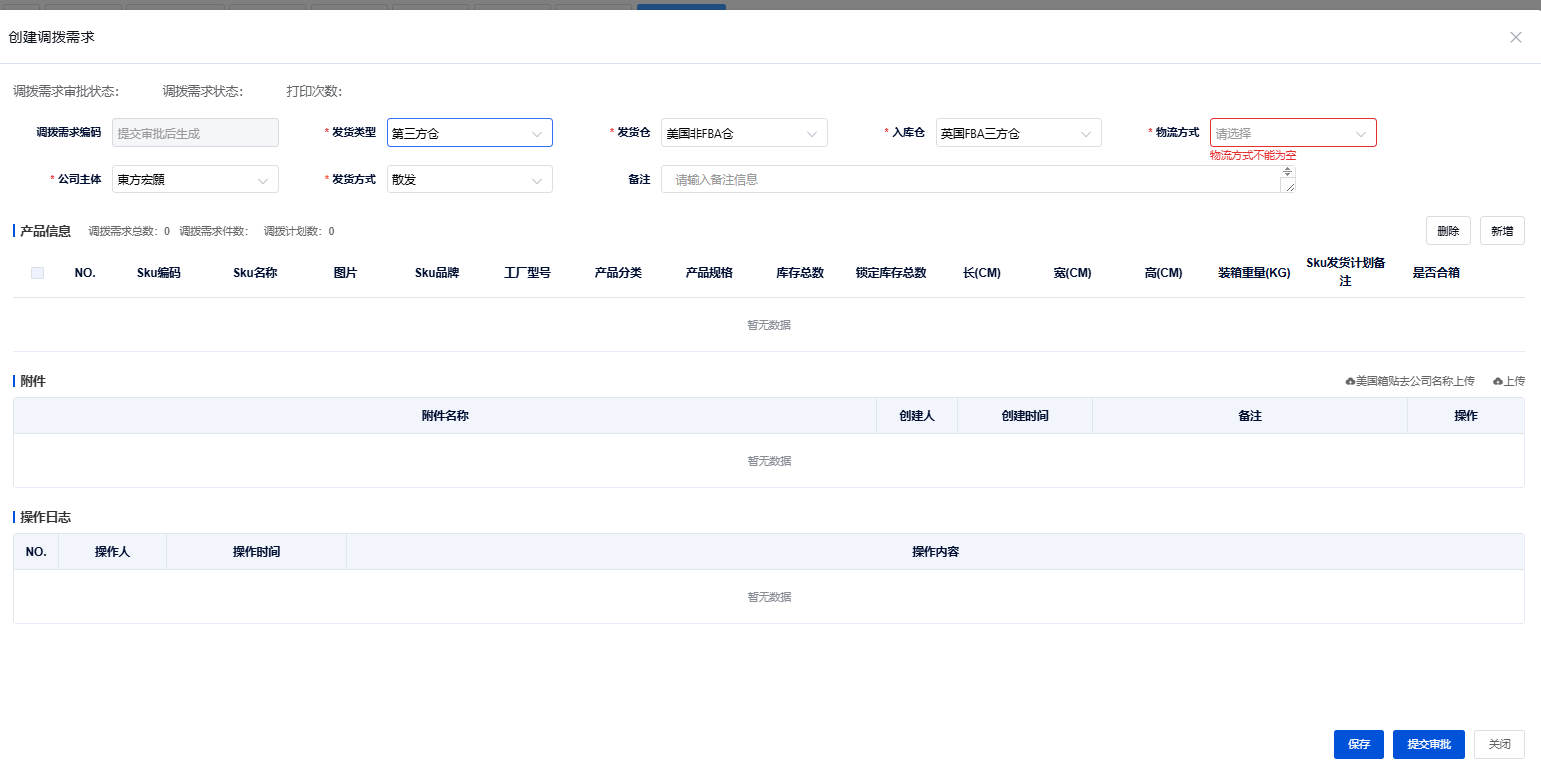Click the stepper arrows on the 备注 field
This screenshot has height=768, width=1541.
pyautogui.click(x=1287, y=172)
